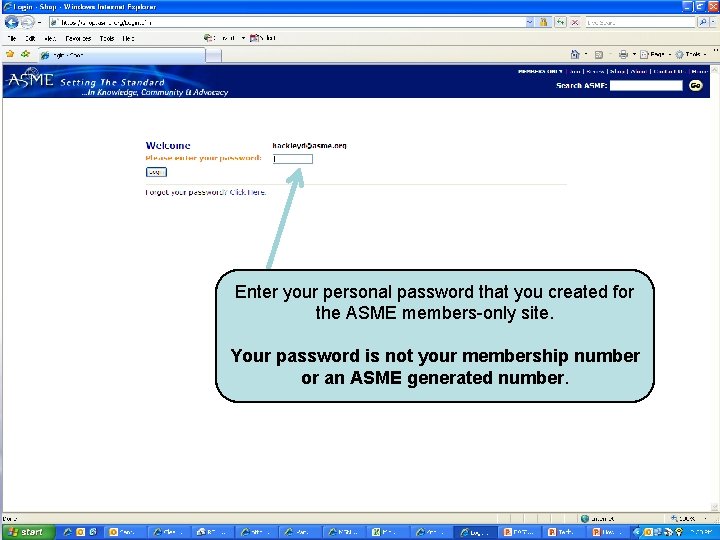Click the search magnifier icon

pos(703,22)
